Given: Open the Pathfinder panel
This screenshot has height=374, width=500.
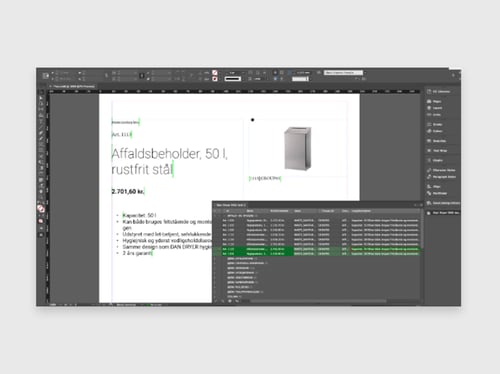Looking at the screenshot, I should [x=437, y=193].
